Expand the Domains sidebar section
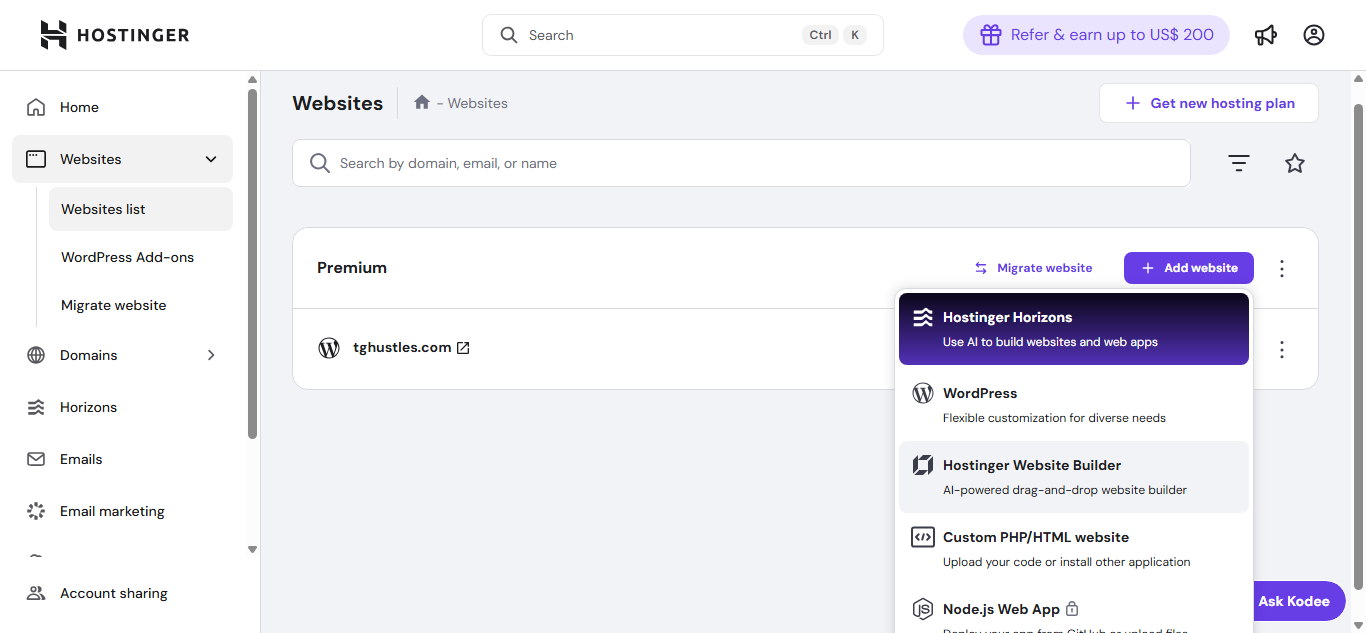This screenshot has width=1366, height=633. point(210,354)
